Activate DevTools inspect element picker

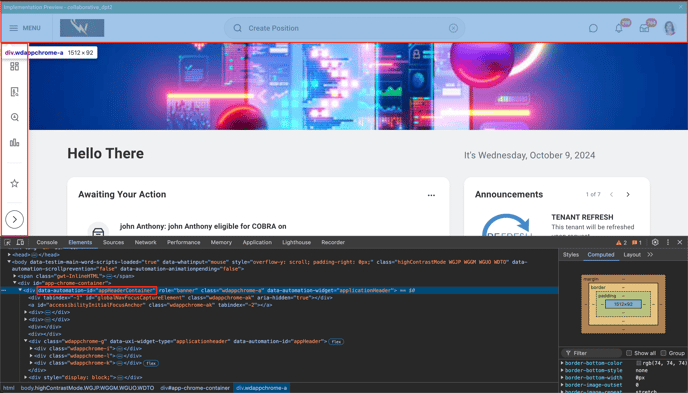[7, 242]
